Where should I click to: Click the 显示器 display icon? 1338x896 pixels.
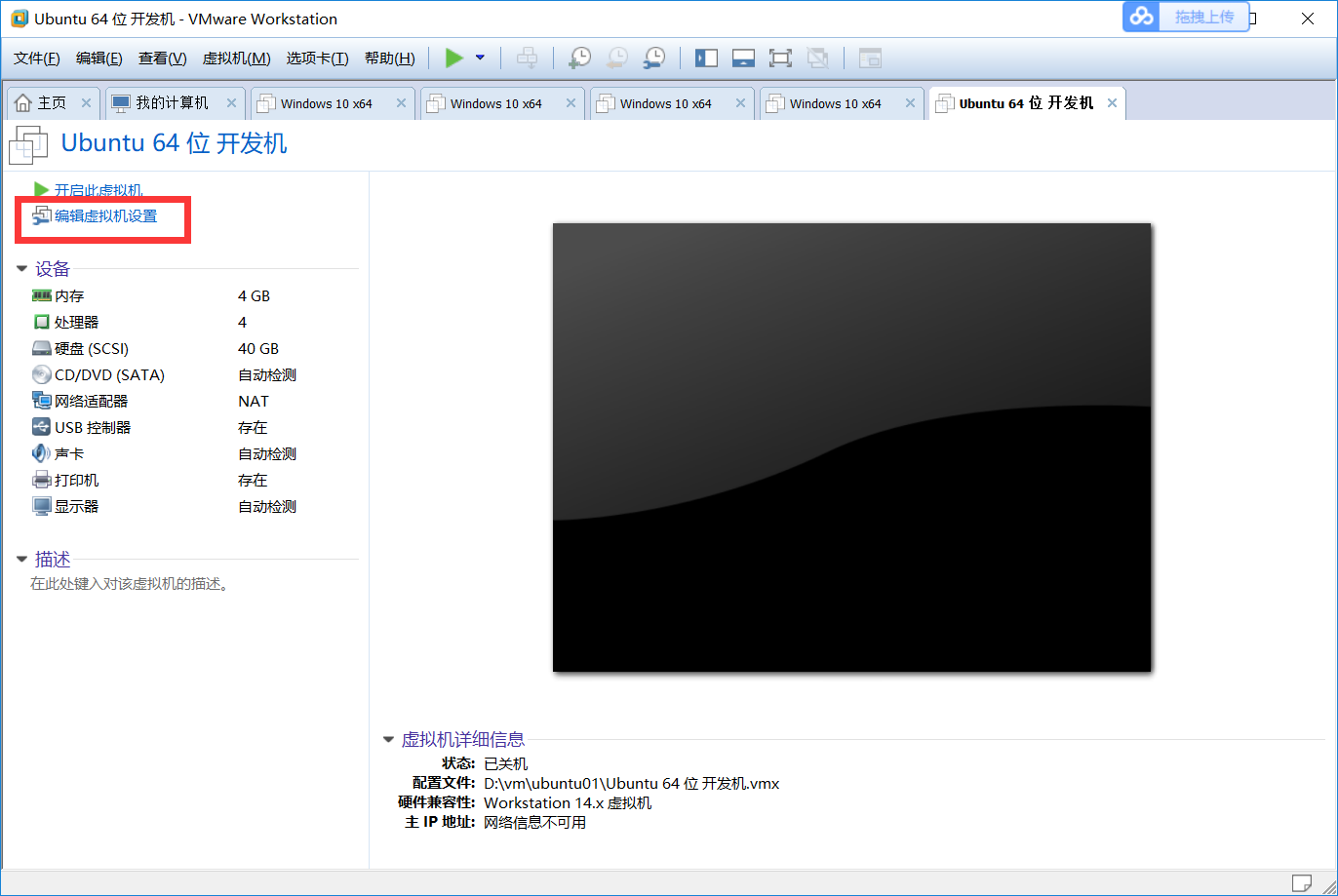click(41, 506)
